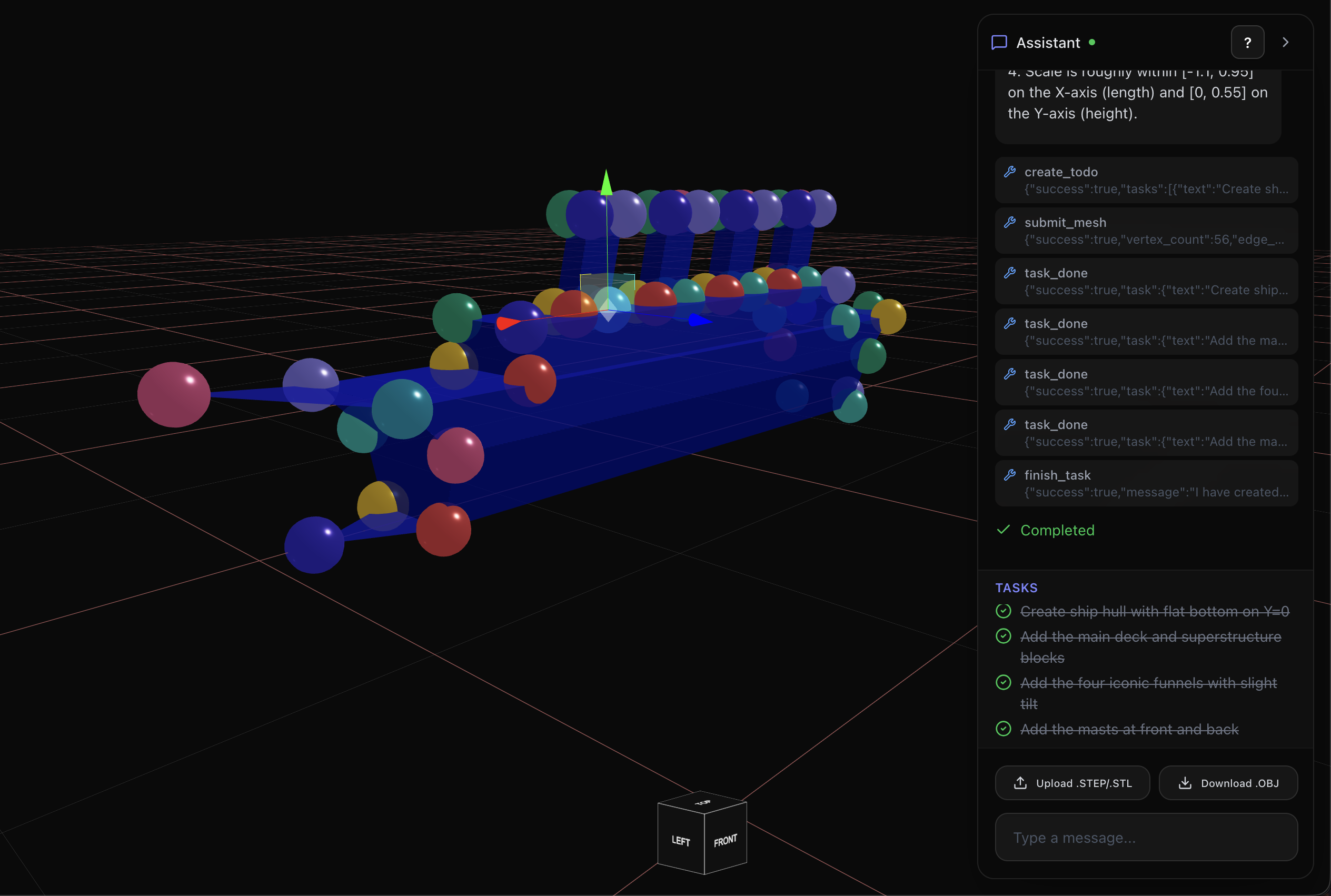Screen dimensions: 1331x896
Task: Click the create_todo wrench icon
Action: 1010,172
